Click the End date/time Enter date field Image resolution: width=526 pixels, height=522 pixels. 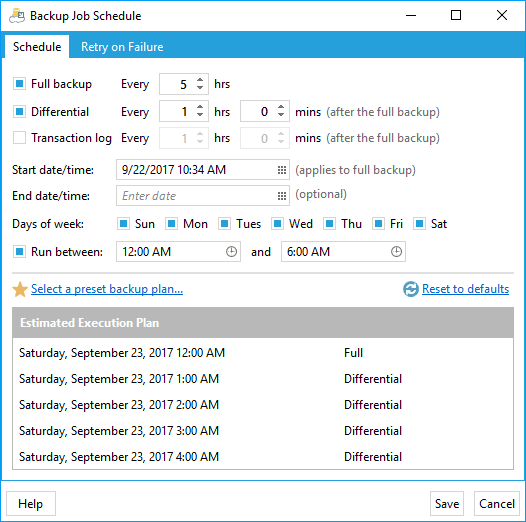(203, 196)
